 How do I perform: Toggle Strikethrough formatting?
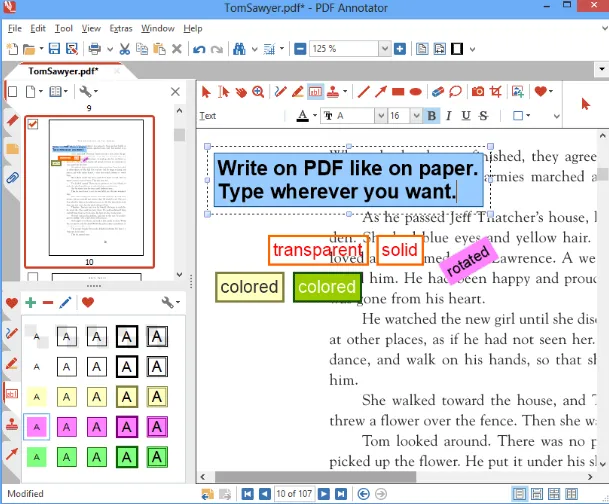click(483, 116)
